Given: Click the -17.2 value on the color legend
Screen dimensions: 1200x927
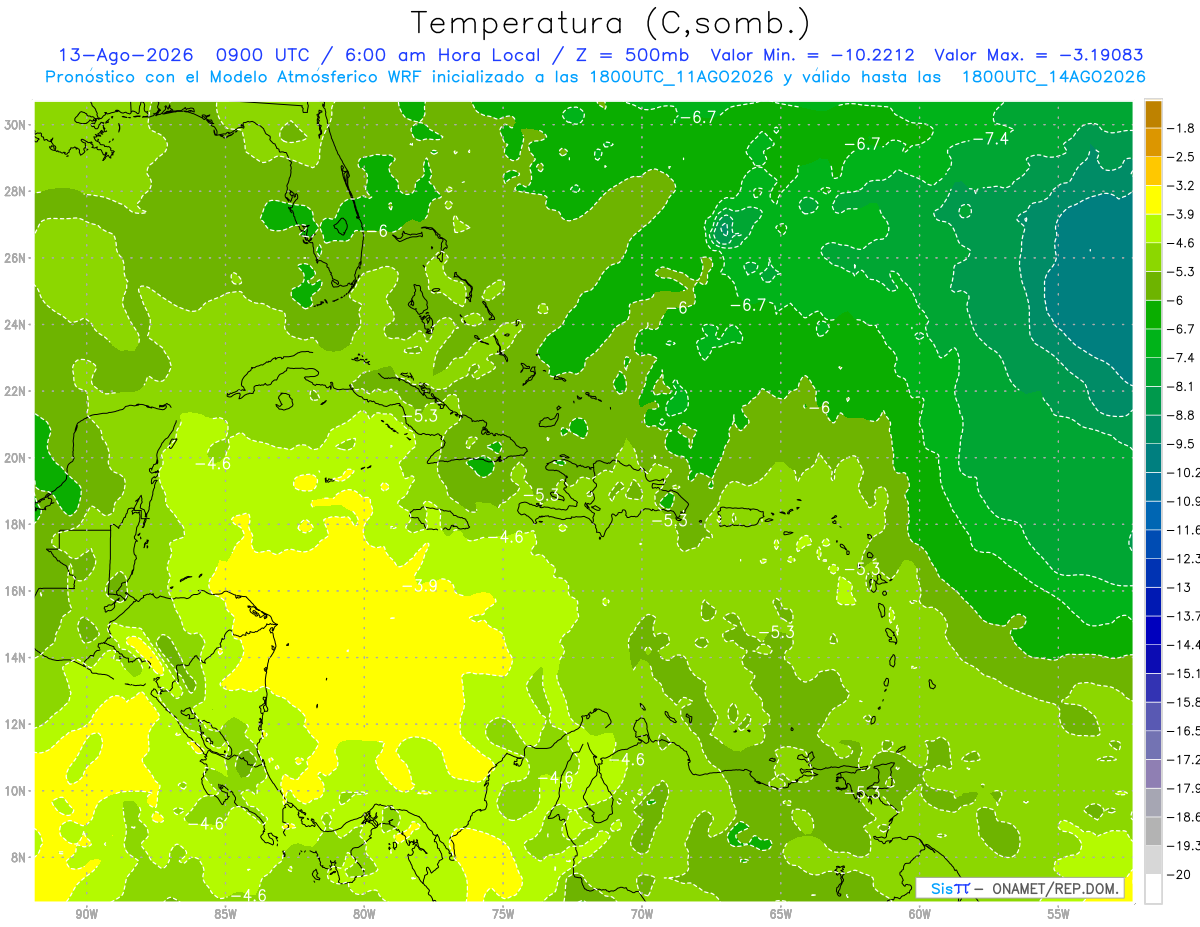Looking at the screenshot, I should (1183, 759).
